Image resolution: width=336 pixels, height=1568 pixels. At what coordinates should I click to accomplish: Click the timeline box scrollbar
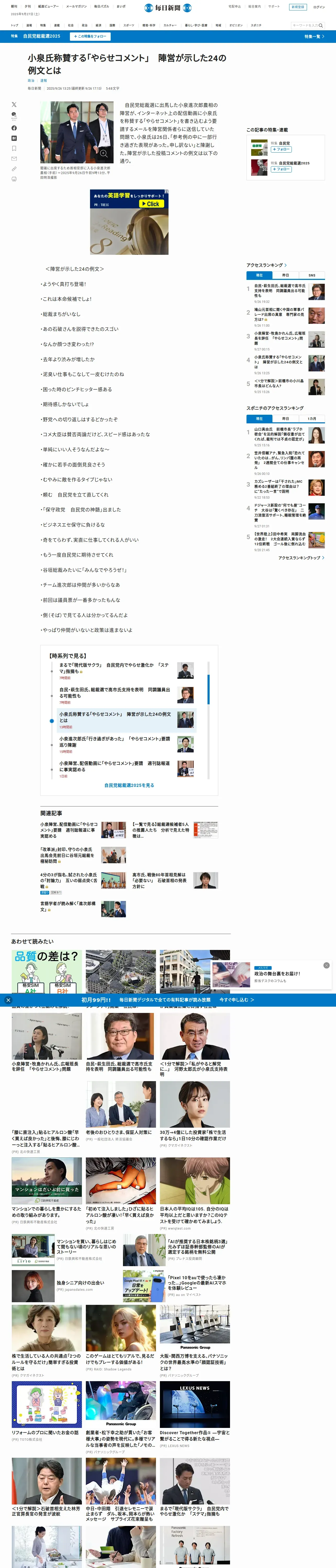(209, 690)
